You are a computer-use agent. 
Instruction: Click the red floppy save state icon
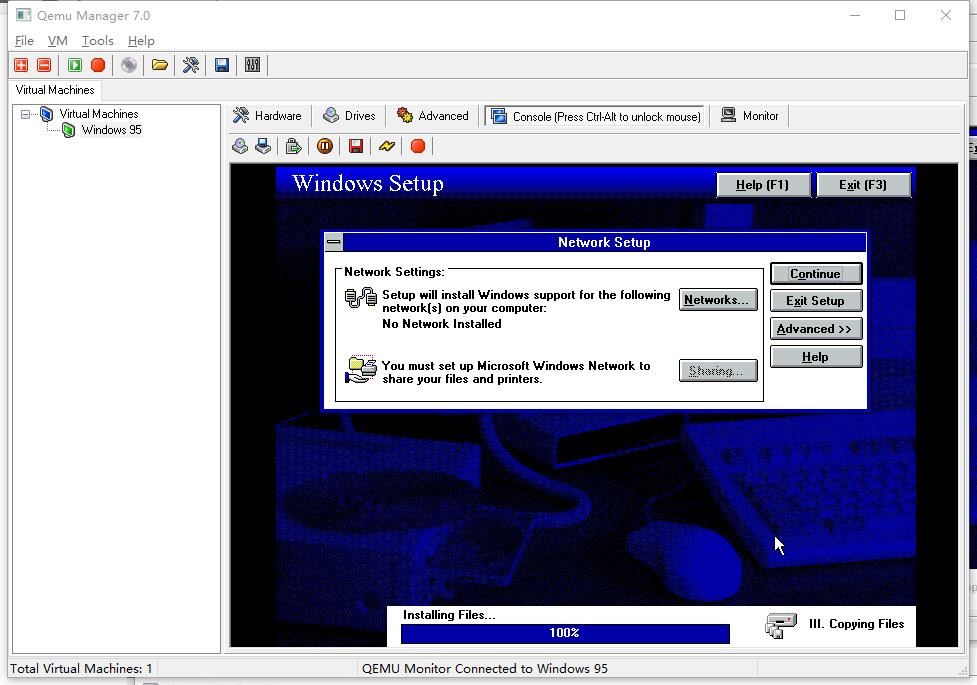(356, 146)
